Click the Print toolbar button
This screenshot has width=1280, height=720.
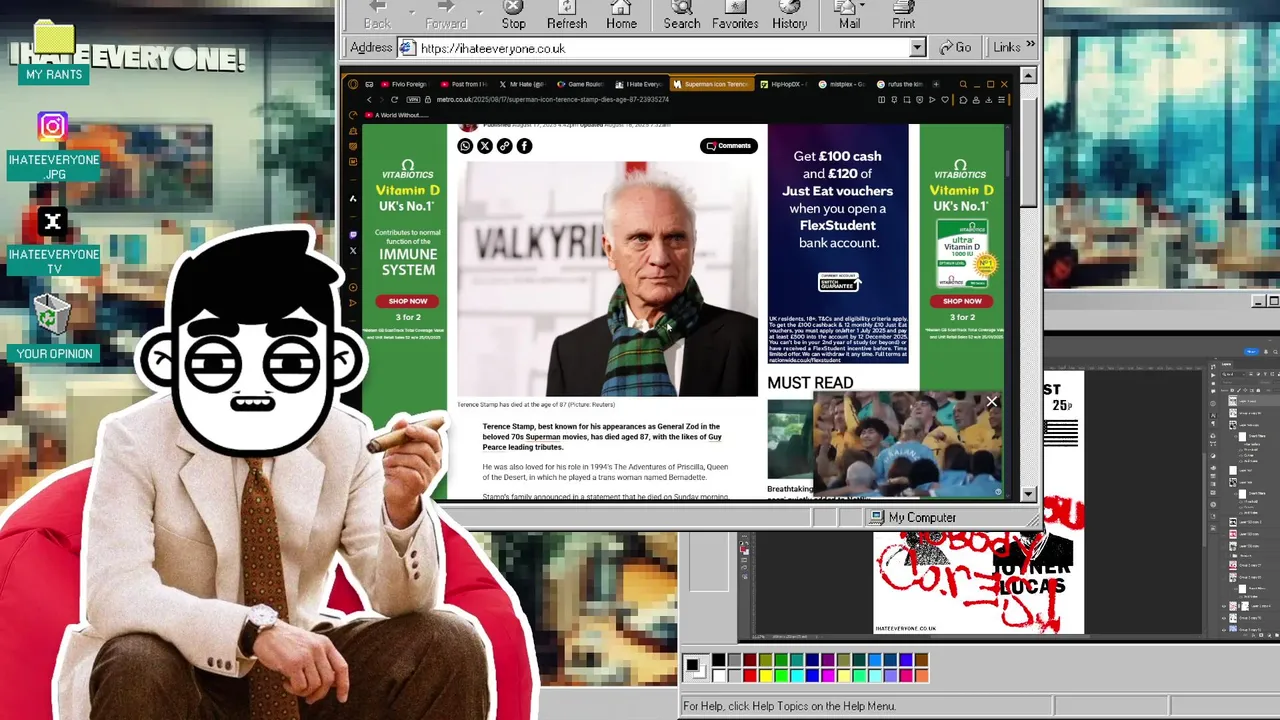pos(903,15)
